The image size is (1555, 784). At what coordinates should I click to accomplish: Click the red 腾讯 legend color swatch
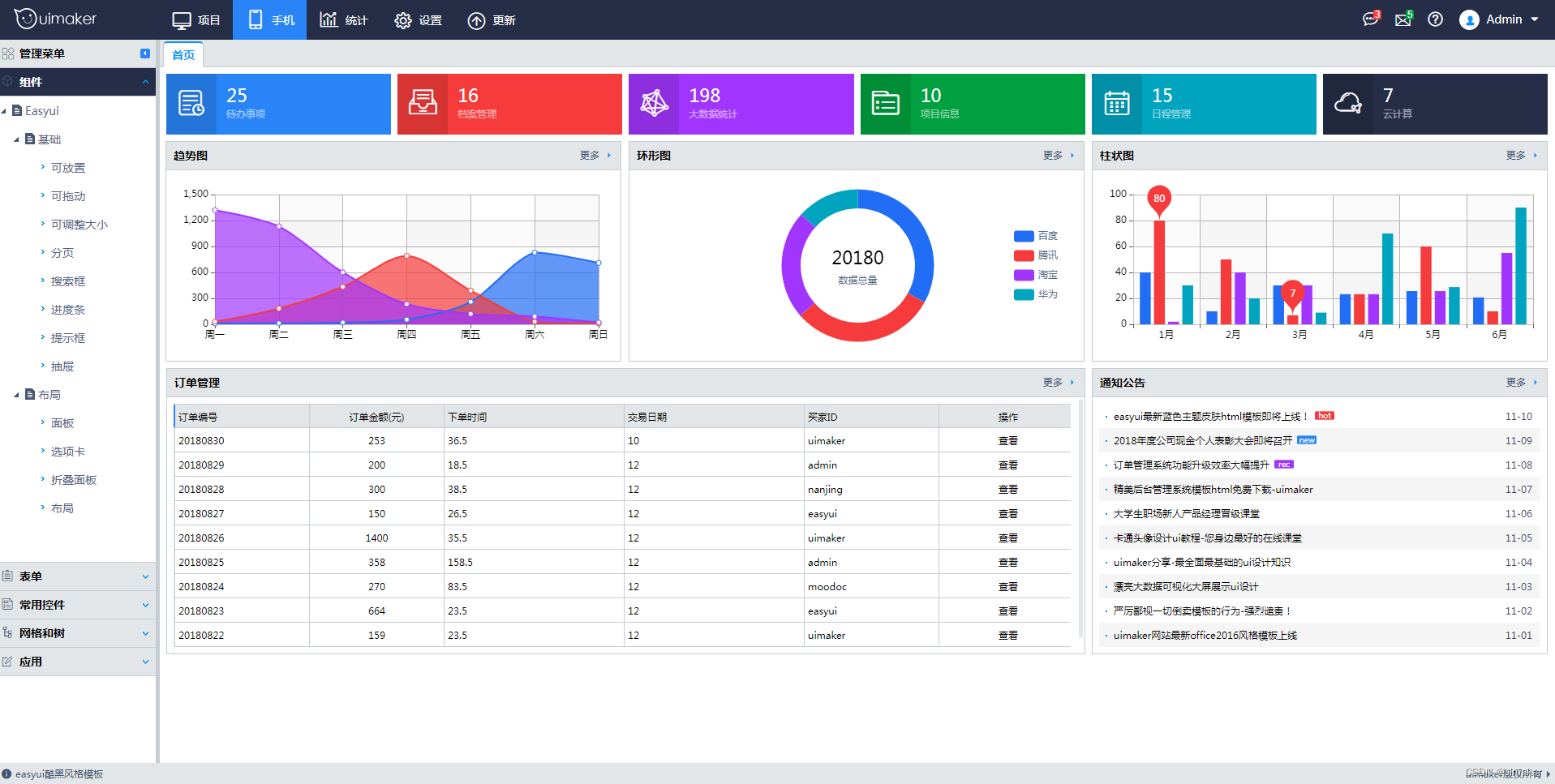coord(1024,255)
